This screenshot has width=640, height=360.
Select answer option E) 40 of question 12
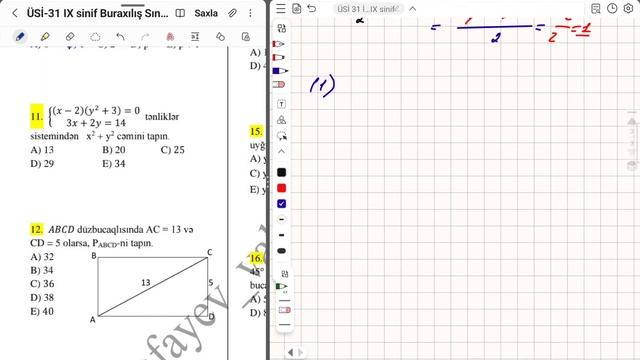[42, 311]
